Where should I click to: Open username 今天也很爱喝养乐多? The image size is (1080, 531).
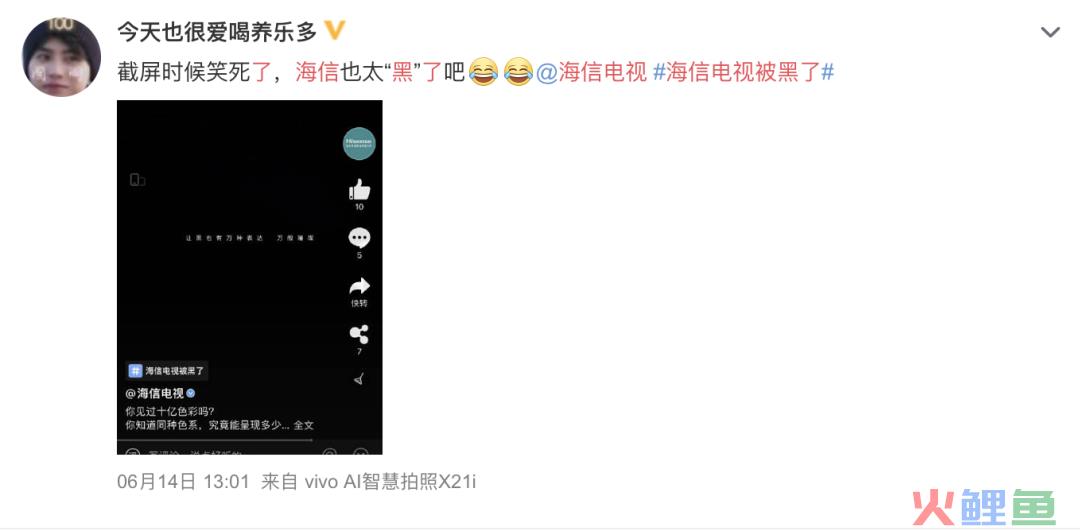tap(217, 31)
